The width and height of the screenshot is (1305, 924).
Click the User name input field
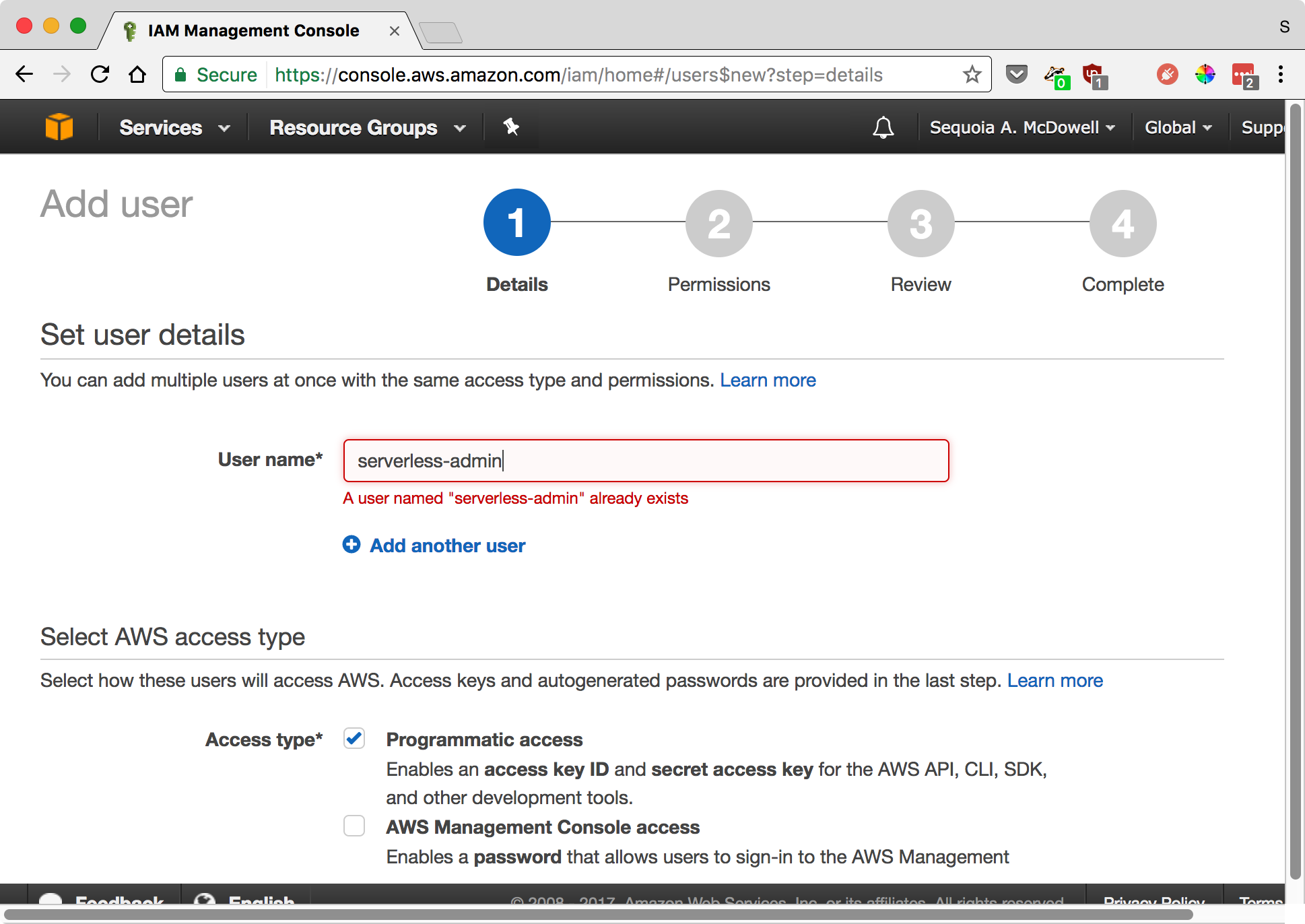pos(646,461)
